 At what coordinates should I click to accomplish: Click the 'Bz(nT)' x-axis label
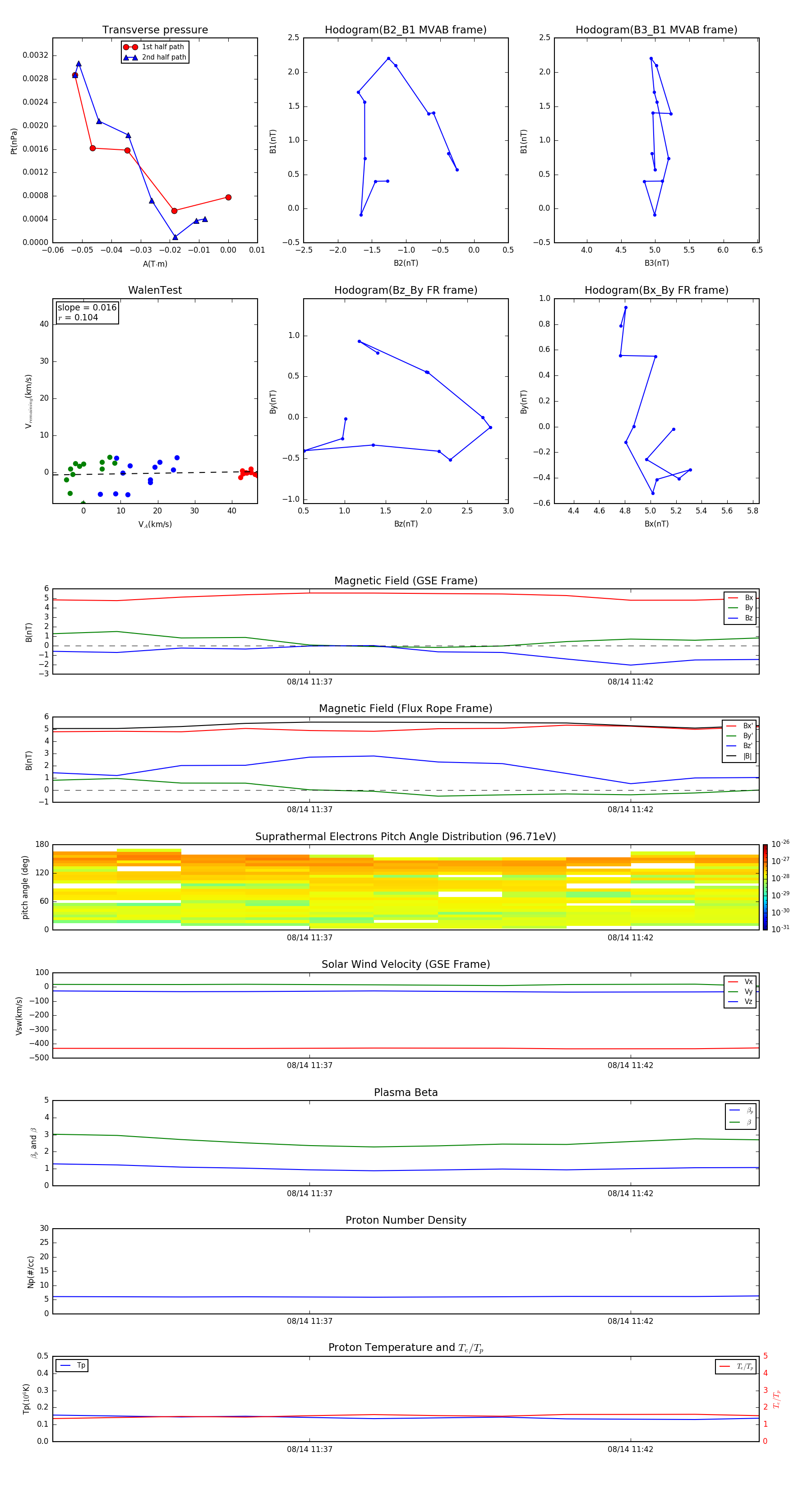[406, 524]
